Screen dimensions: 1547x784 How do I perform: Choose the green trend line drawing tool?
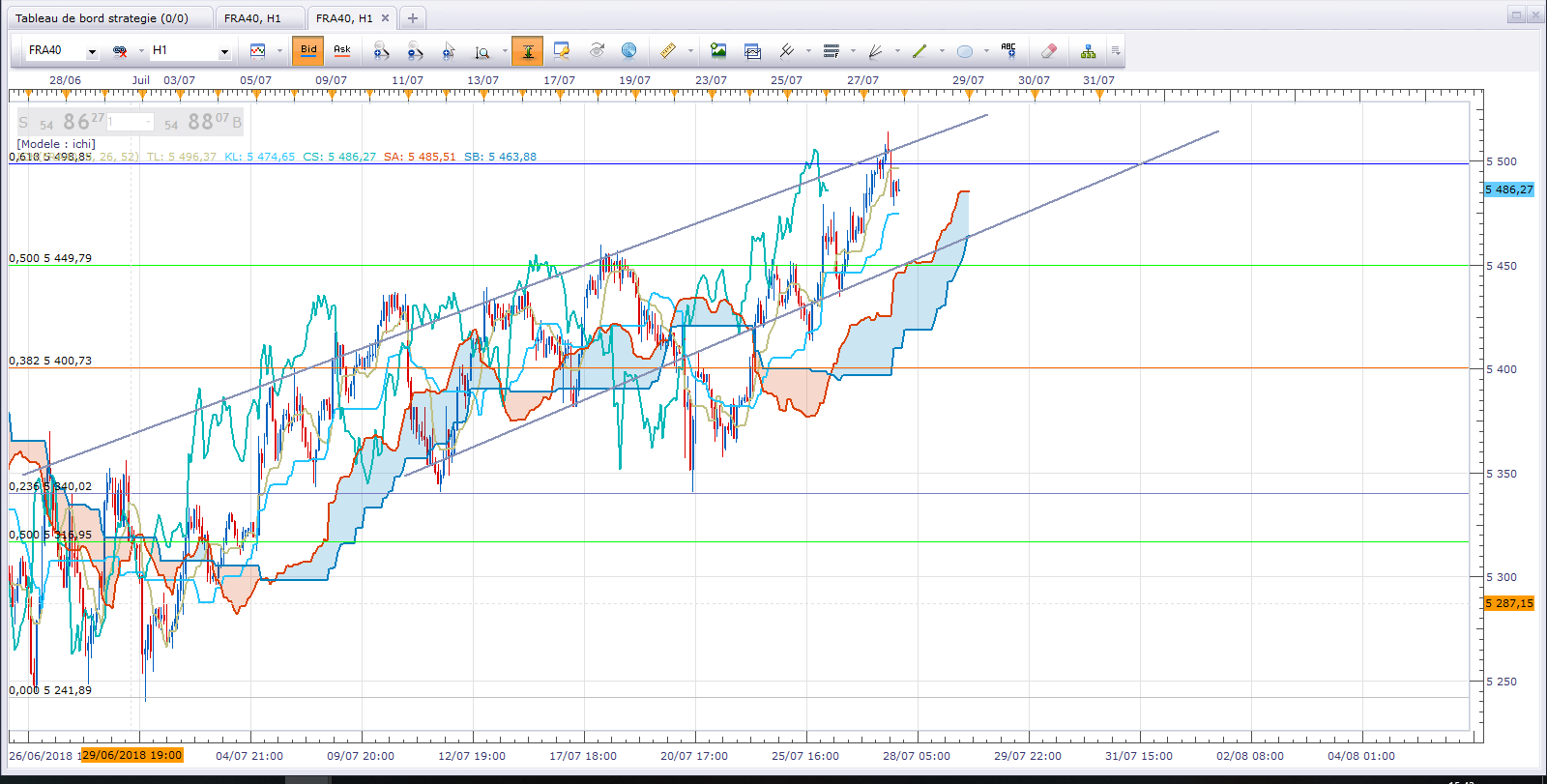point(919,50)
